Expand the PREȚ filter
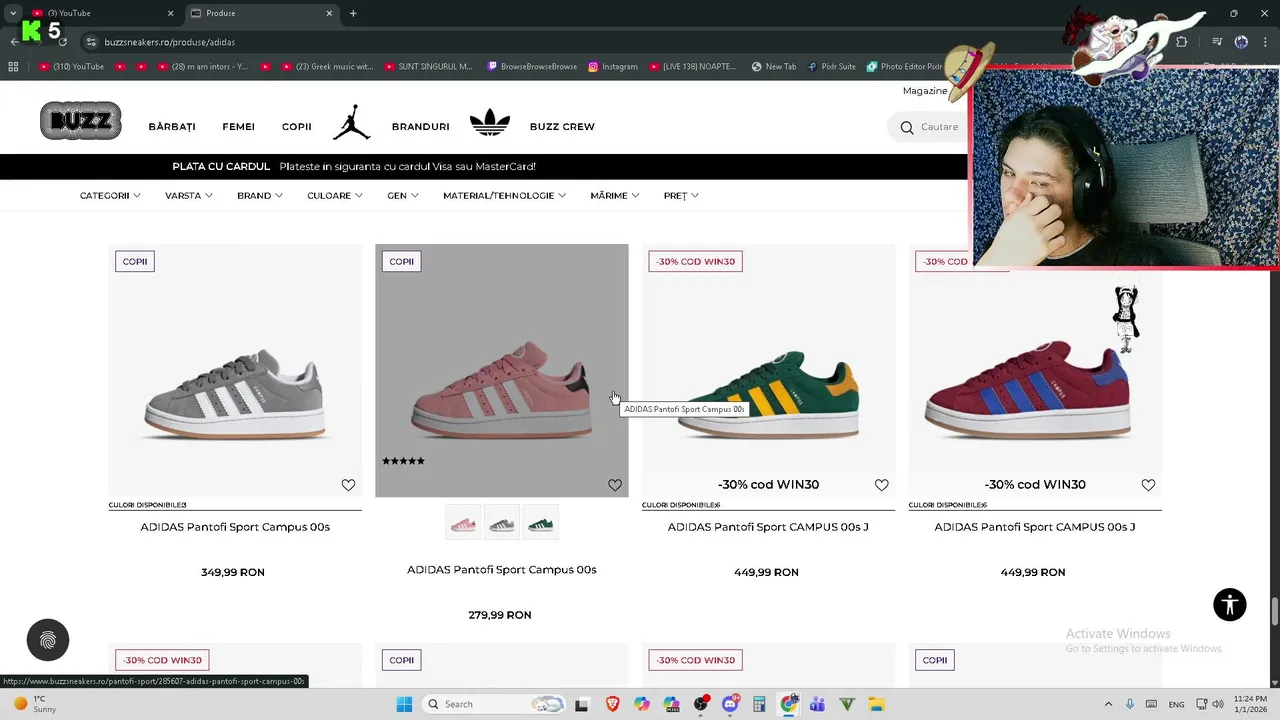1280x720 pixels. [681, 196]
